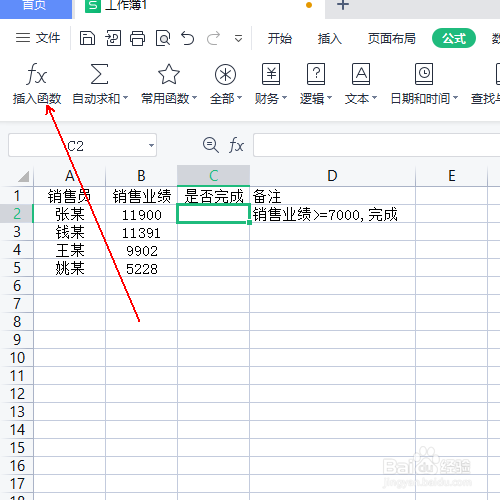The width and height of the screenshot is (500, 500).
Task: Click the export/output icon next to Save
Action: [113, 38]
